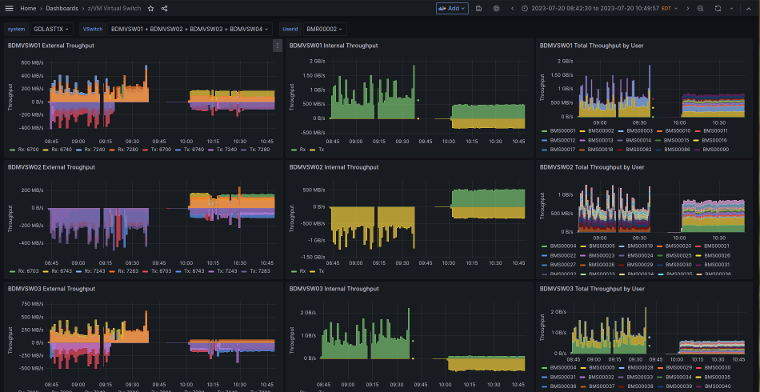760x392 pixels.
Task: Star the z/VM Virtual Switch dashboard
Action: pos(151,8)
